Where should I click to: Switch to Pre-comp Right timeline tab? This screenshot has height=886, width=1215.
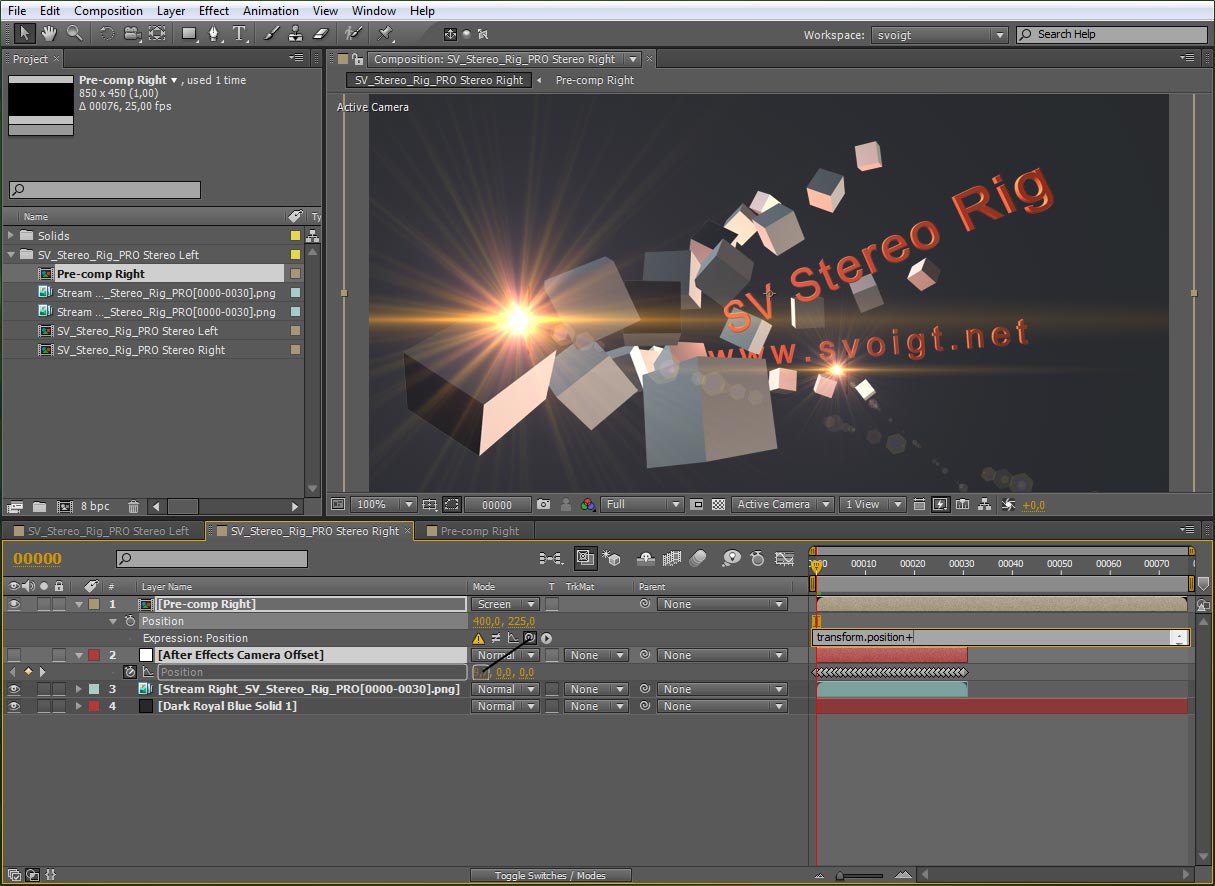click(480, 531)
